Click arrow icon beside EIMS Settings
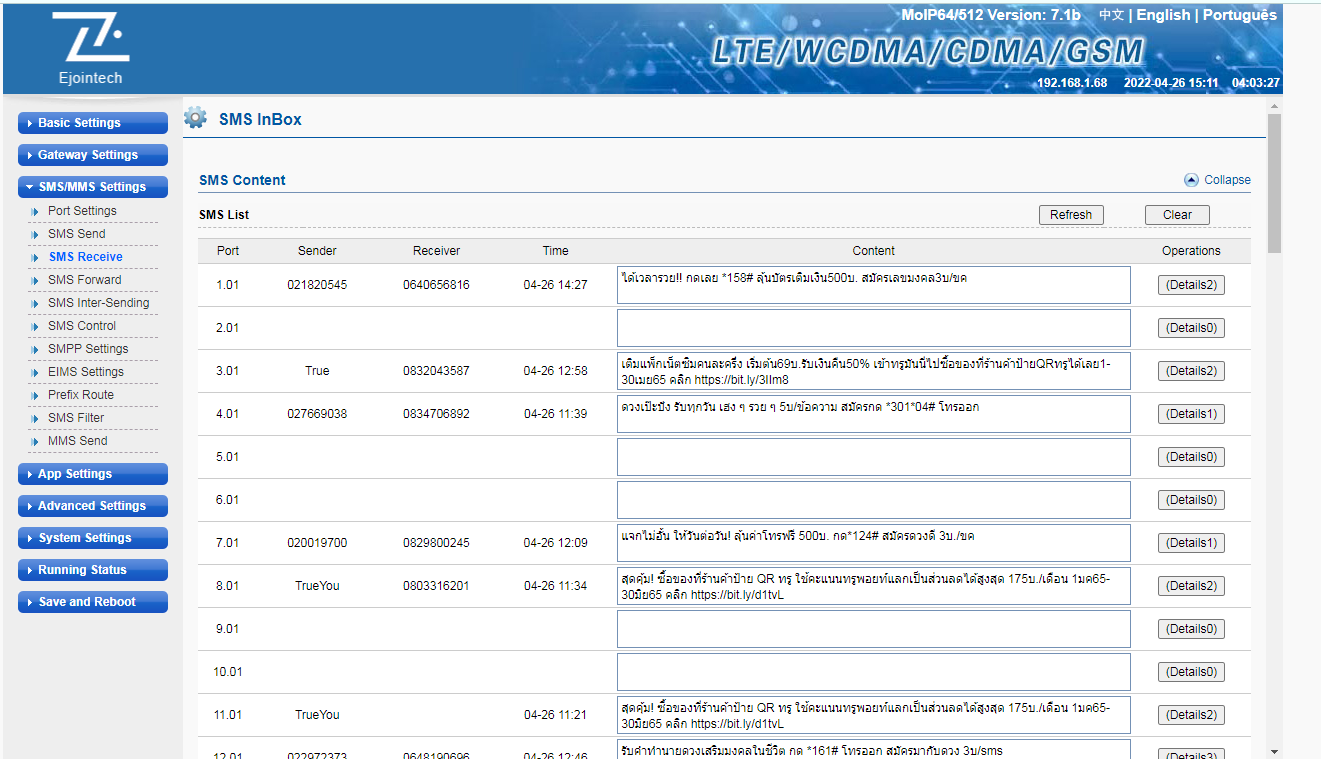The height and width of the screenshot is (759, 1321). pyautogui.click(x=36, y=373)
